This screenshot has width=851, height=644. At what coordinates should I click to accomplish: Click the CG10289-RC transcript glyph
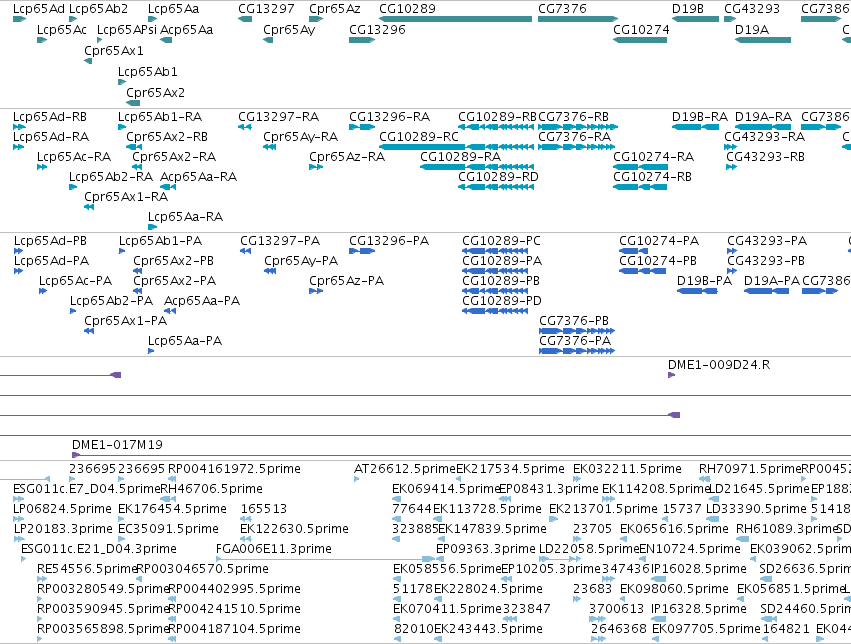456,146
